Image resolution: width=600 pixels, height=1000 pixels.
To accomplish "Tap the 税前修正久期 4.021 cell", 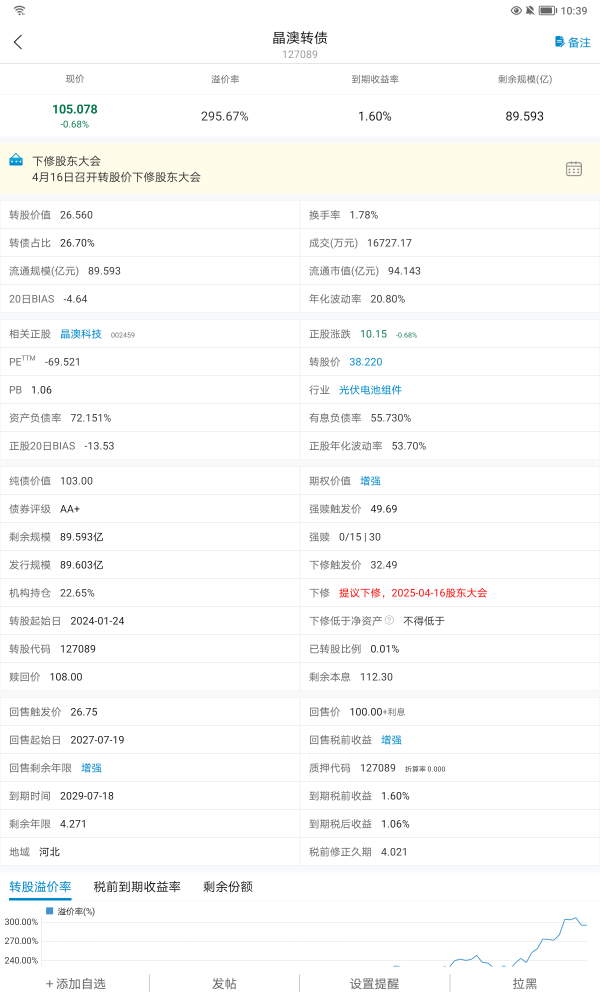I will [450, 852].
